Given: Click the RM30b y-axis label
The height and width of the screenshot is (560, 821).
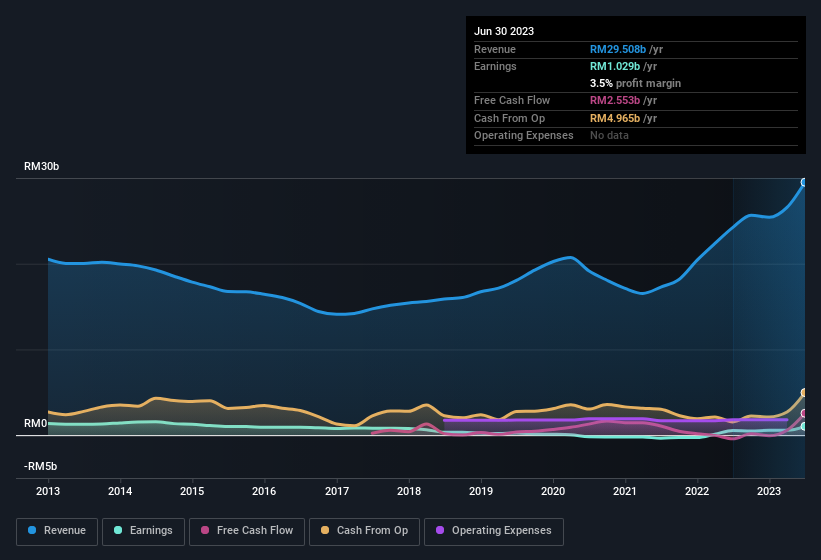Looking at the screenshot, I should (x=41, y=166).
